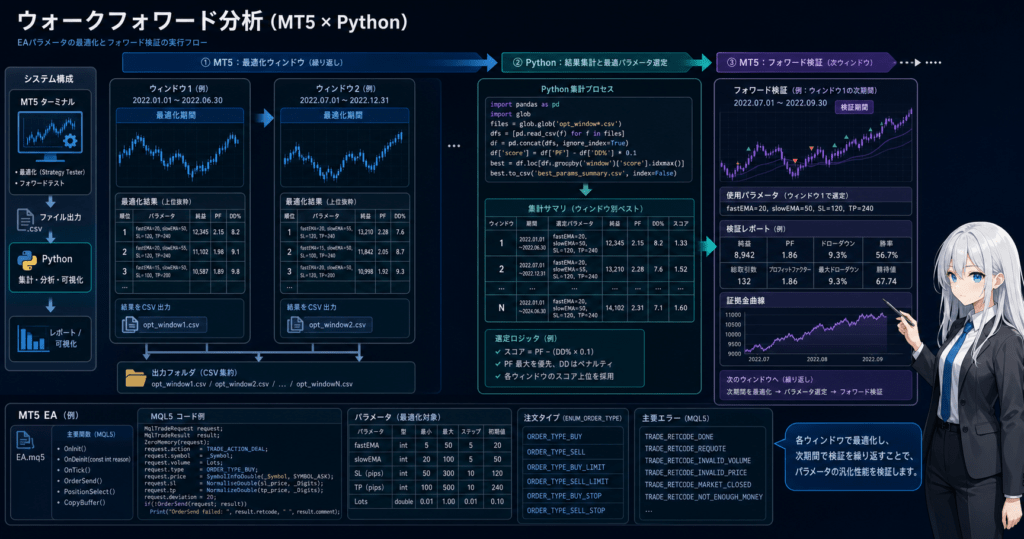Click the MT5 terminal monitor icon with gear
The height and width of the screenshot is (539, 1024).
pos(50,137)
